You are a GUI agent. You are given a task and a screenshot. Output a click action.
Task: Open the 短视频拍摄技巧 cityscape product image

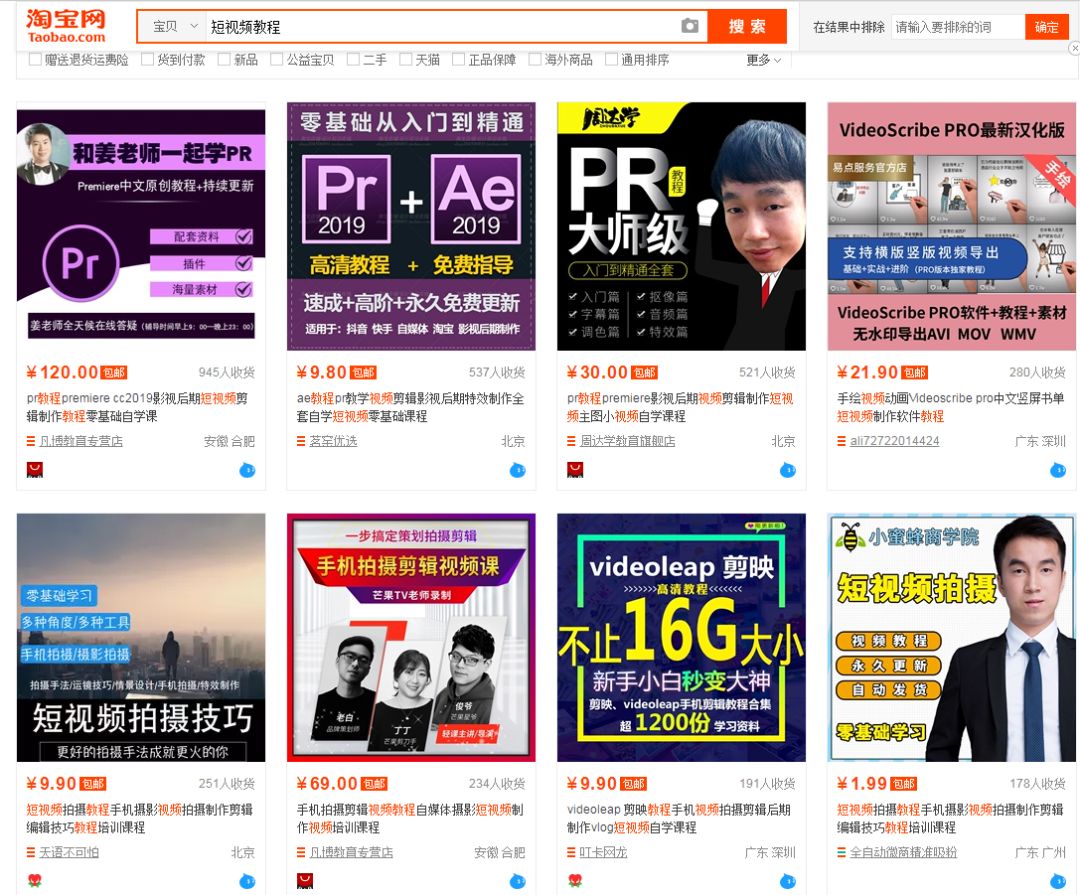[141, 637]
